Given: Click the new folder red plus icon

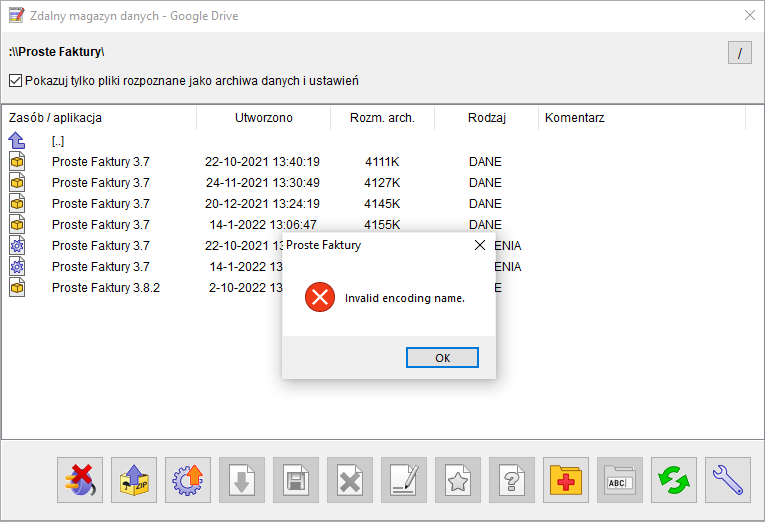Looking at the screenshot, I should [566, 480].
